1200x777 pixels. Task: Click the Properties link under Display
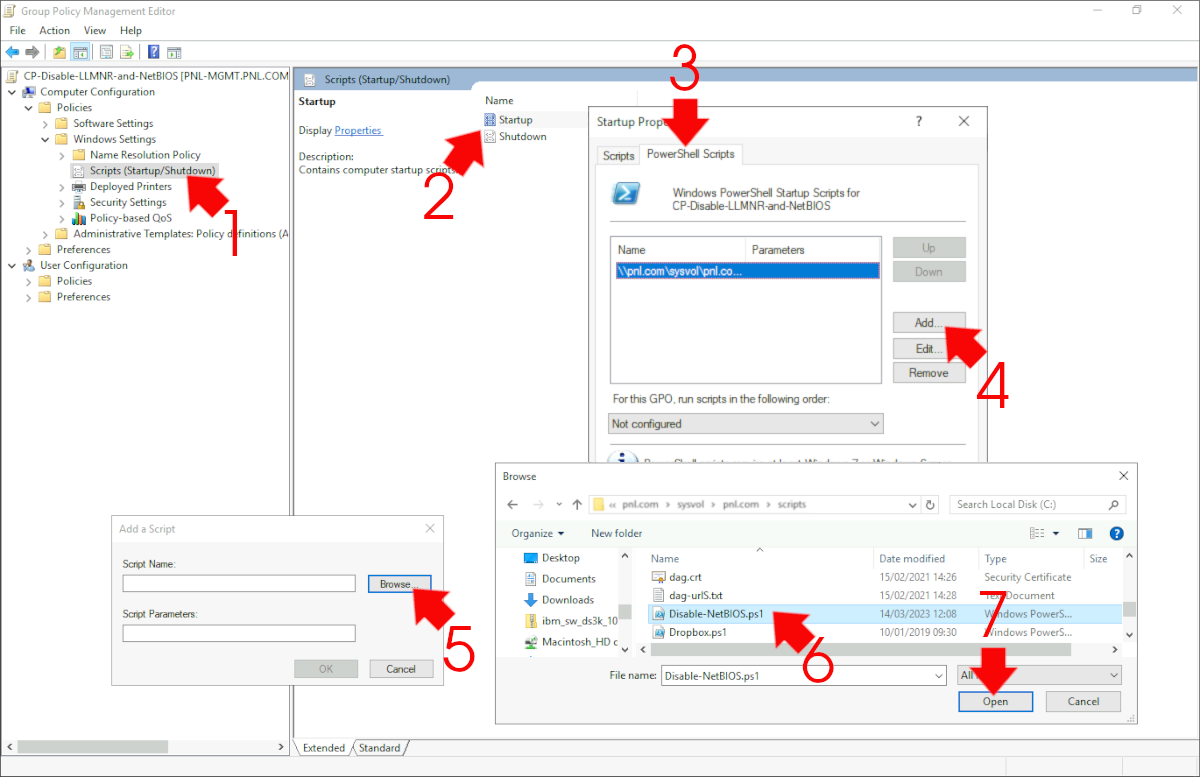358,130
